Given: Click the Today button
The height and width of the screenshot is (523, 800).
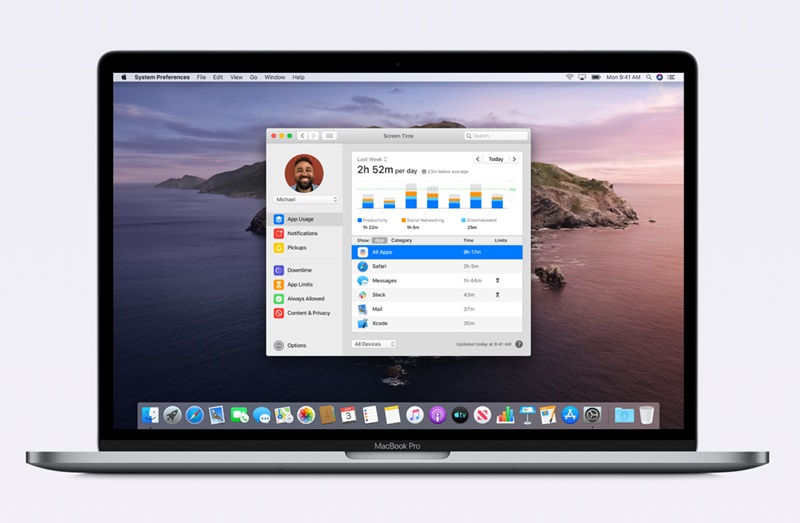Looking at the screenshot, I should tap(495, 159).
